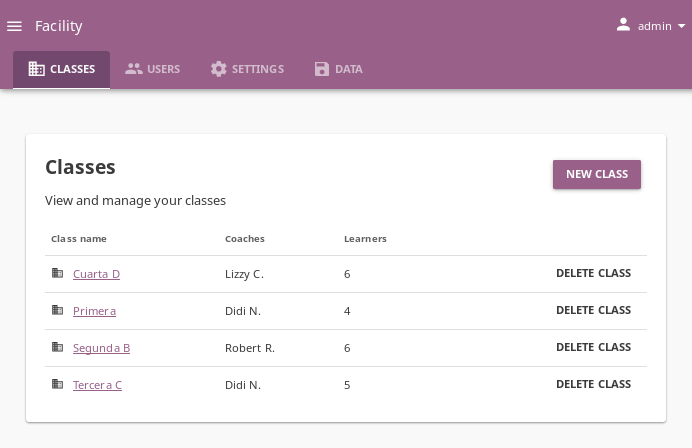This screenshot has width=692, height=448.
Task: Click the class icon beside Primera
Action: coord(57,310)
